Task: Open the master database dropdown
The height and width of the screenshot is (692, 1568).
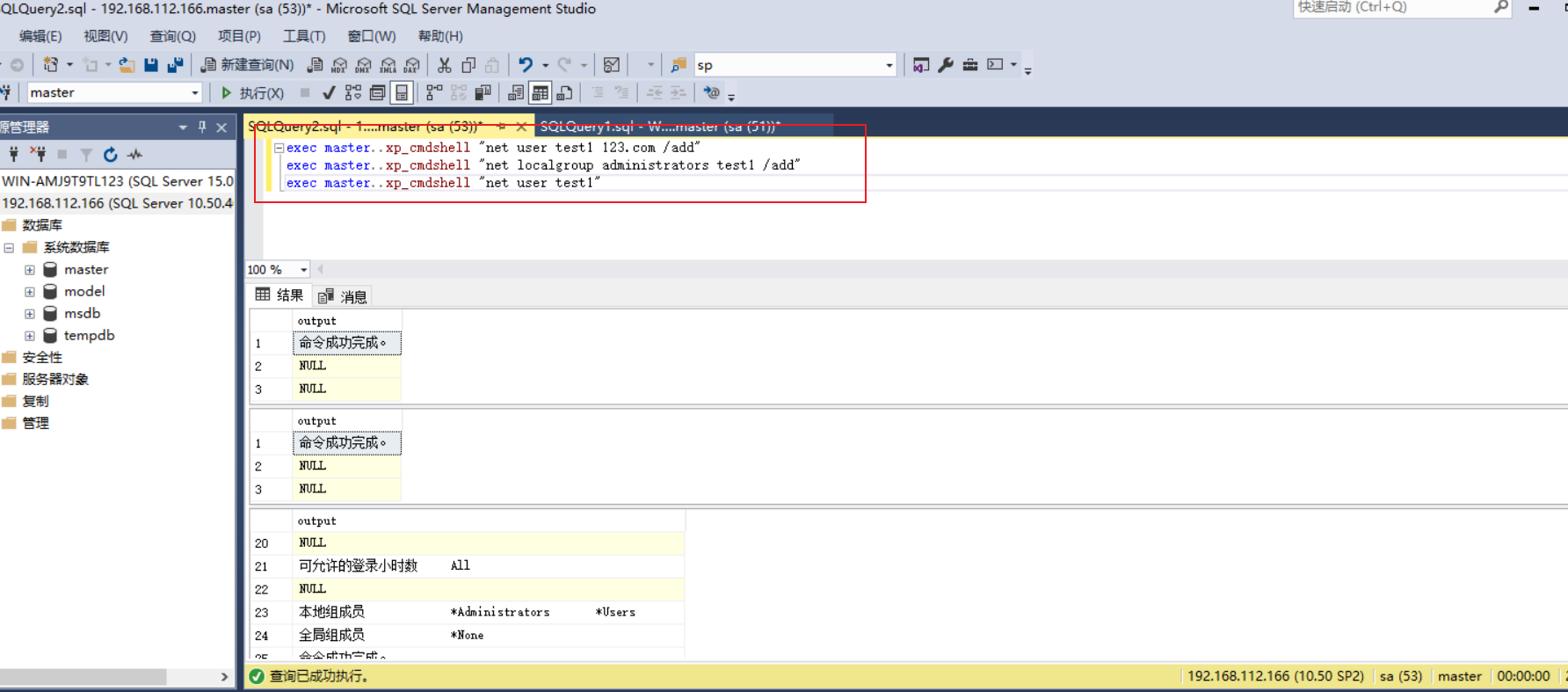Action: [194, 93]
